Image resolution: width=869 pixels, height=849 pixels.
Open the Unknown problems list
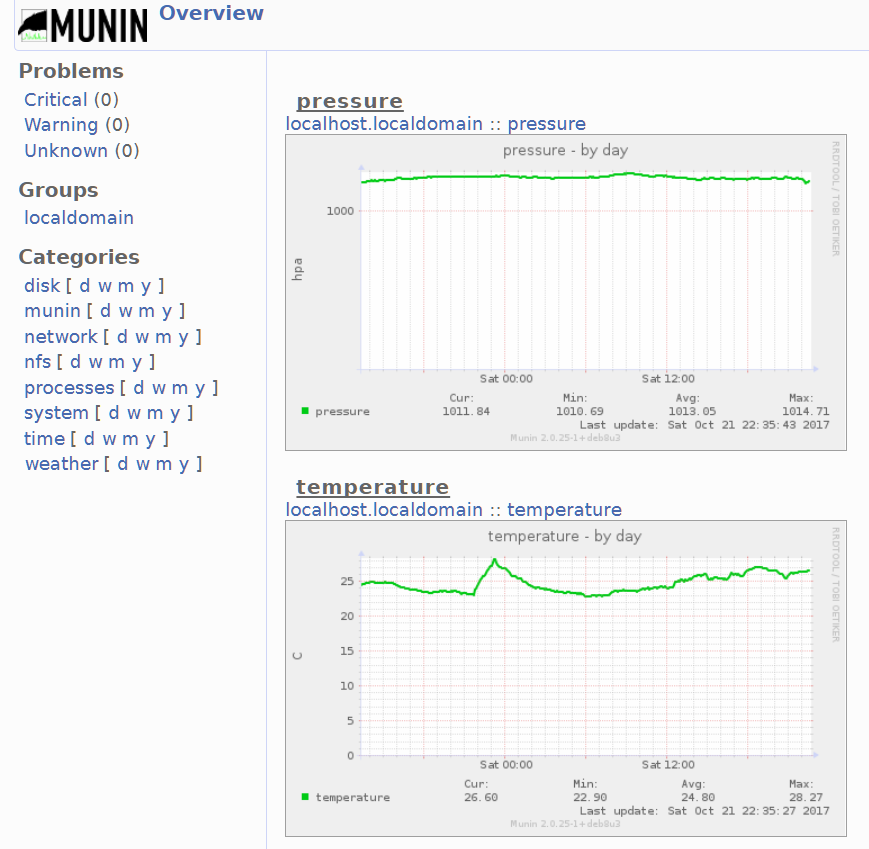(x=66, y=151)
